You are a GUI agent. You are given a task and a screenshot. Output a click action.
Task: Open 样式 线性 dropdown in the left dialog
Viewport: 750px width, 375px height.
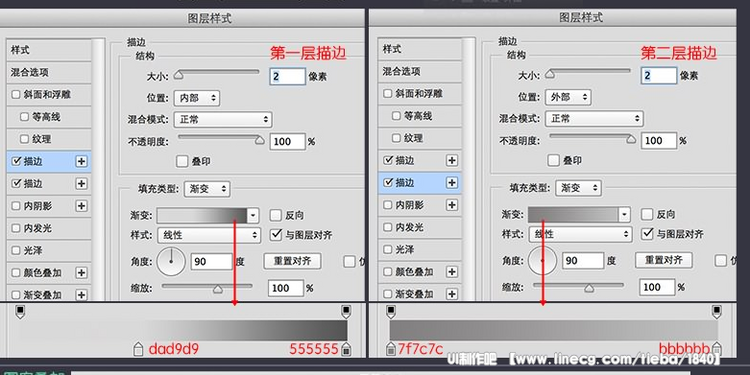click(209, 235)
